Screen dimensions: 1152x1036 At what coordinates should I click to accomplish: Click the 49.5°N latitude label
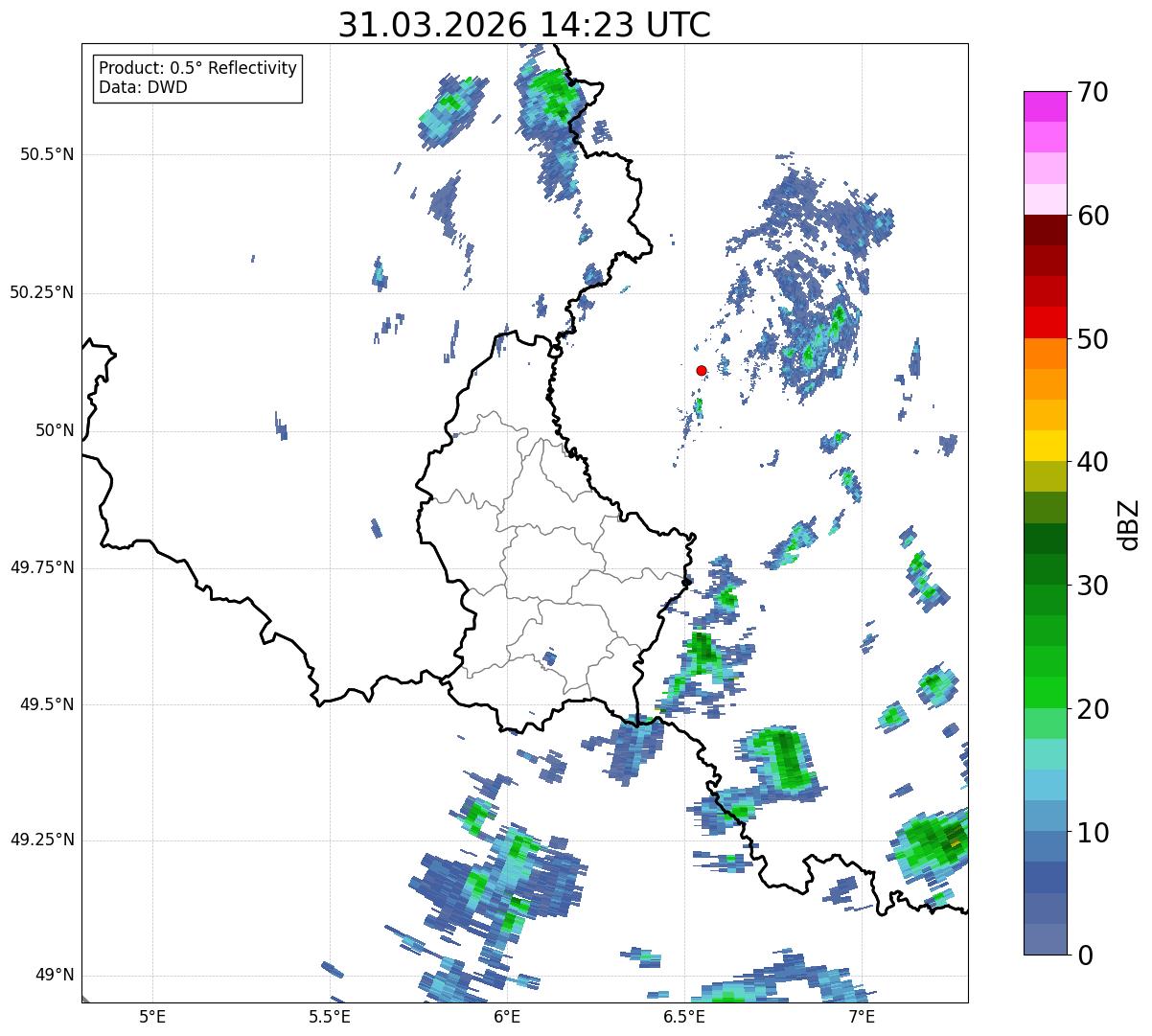(x=46, y=704)
